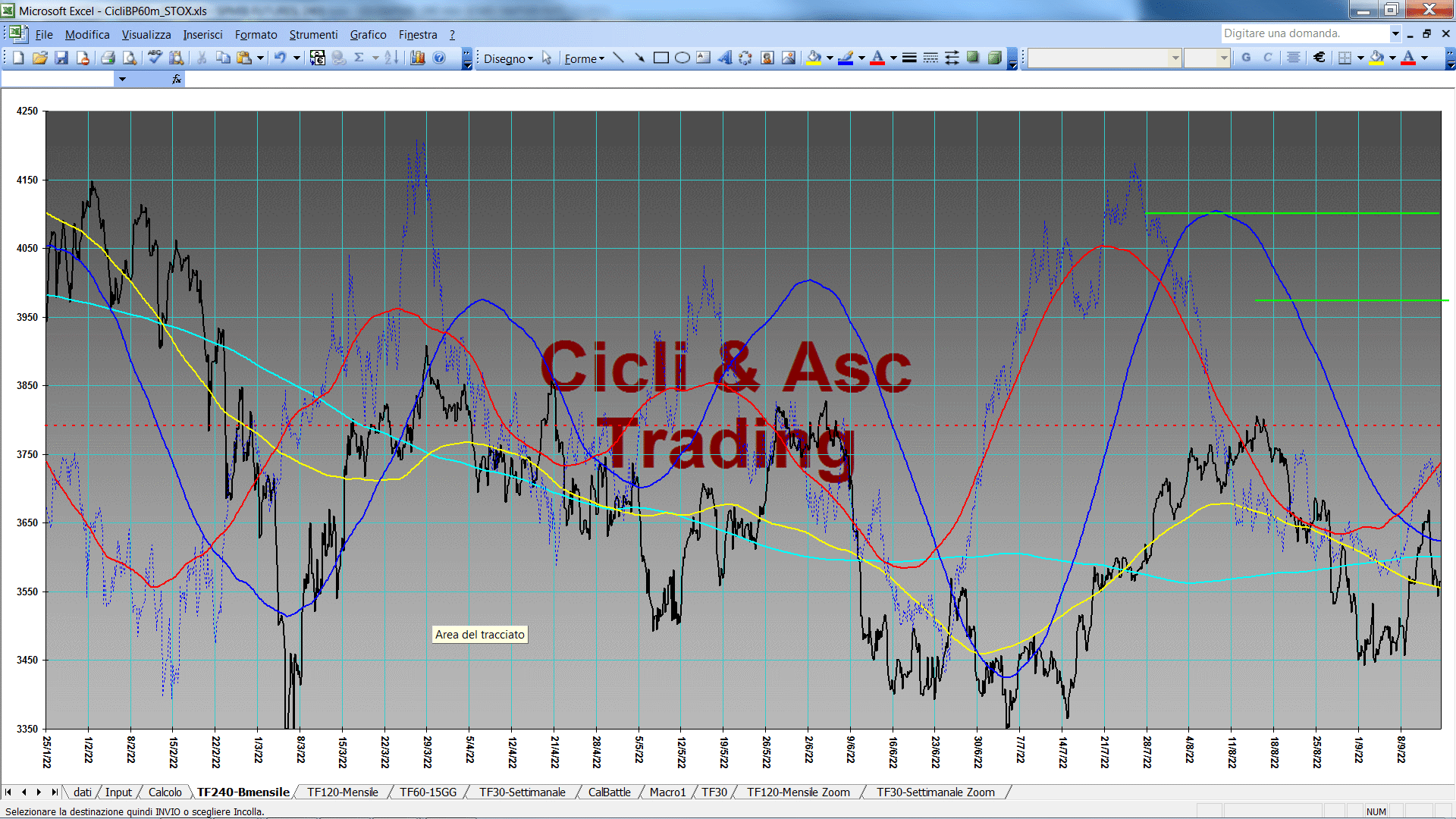Undo the last action
This screenshot has height=819, width=1456.
(281, 58)
